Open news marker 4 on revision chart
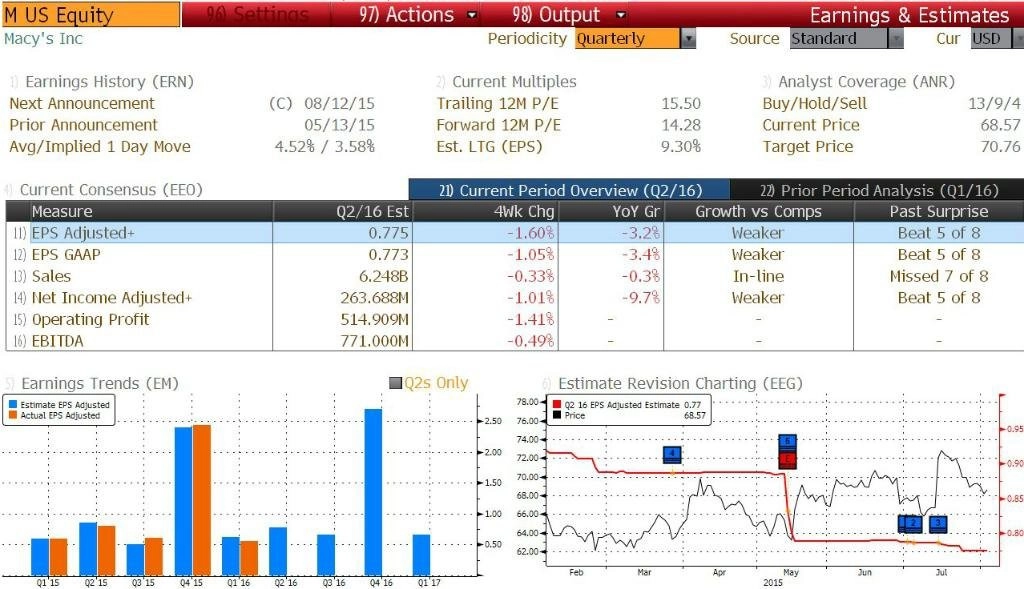The height and width of the screenshot is (589, 1024). [672, 454]
